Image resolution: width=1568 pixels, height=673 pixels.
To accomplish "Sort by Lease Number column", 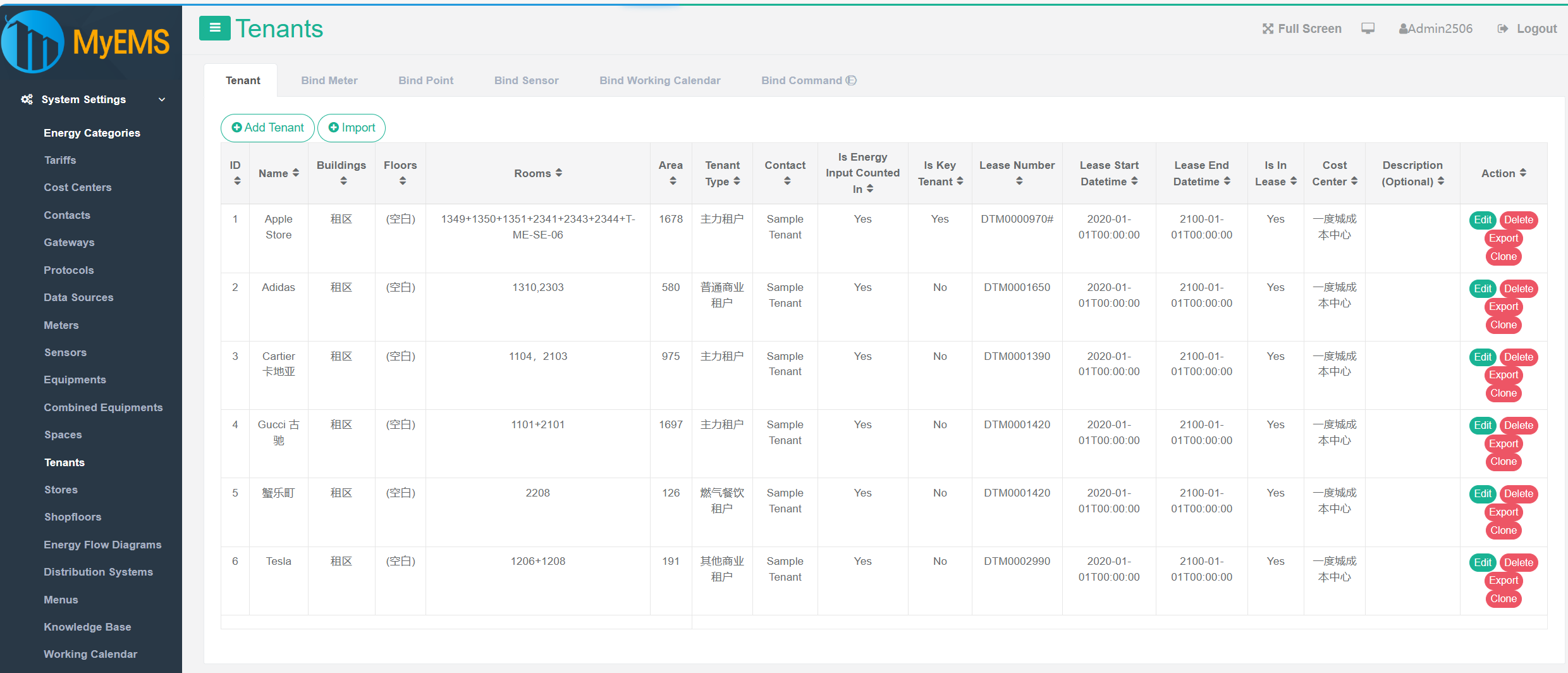I will (x=1019, y=181).
